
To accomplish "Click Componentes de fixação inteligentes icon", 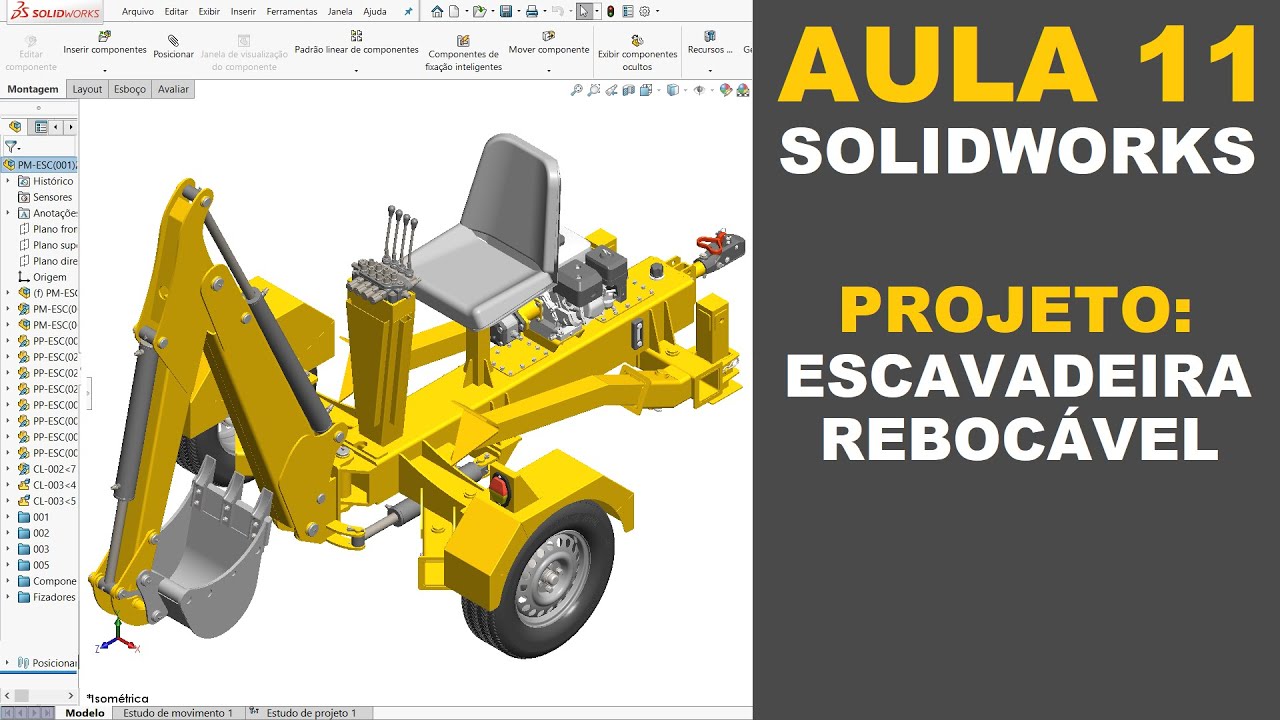I will (x=463, y=41).
